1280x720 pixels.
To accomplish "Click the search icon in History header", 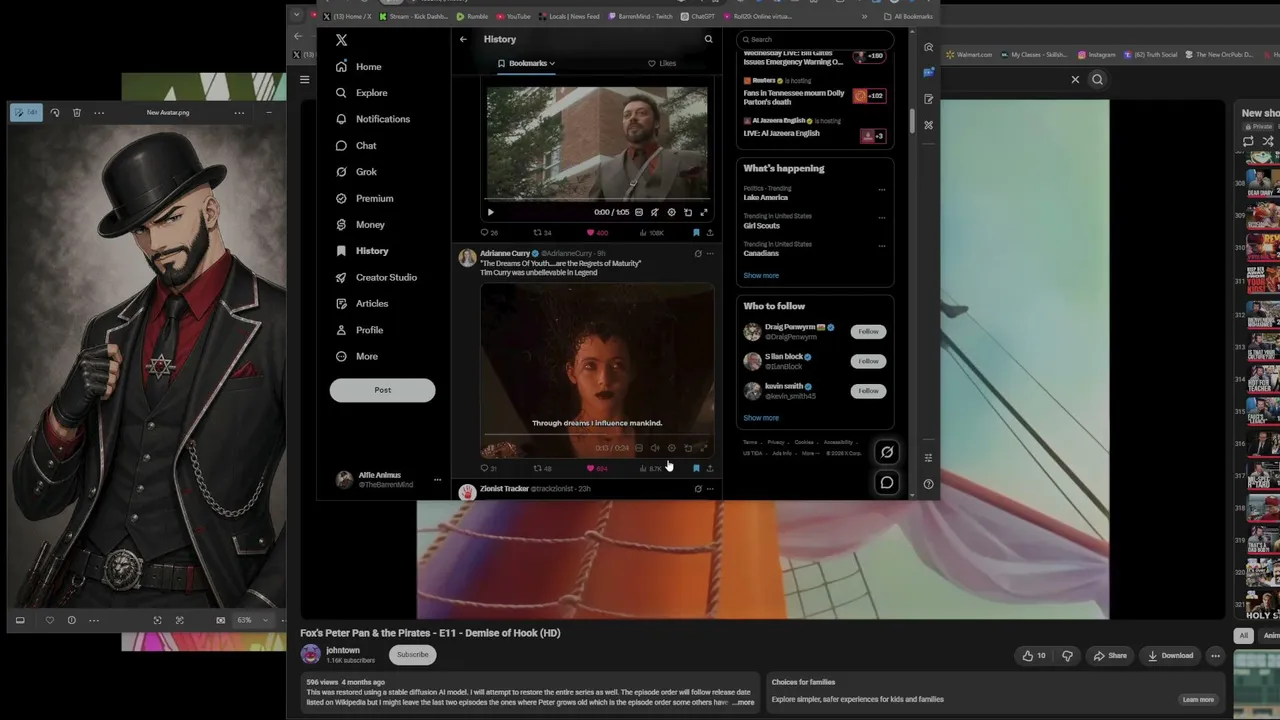I will (708, 39).
